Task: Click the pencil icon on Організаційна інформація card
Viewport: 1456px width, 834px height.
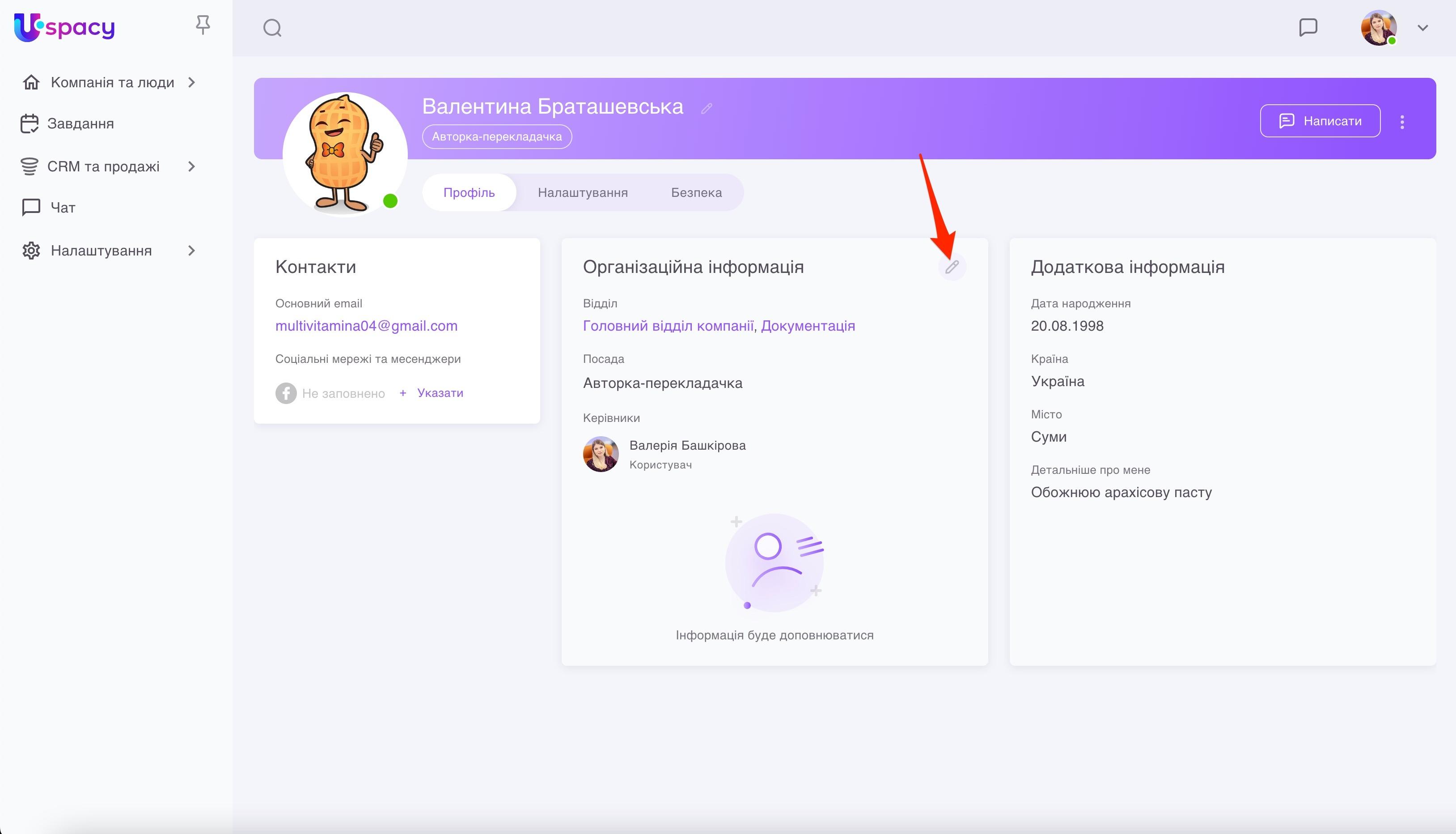Action: [953, 266]
